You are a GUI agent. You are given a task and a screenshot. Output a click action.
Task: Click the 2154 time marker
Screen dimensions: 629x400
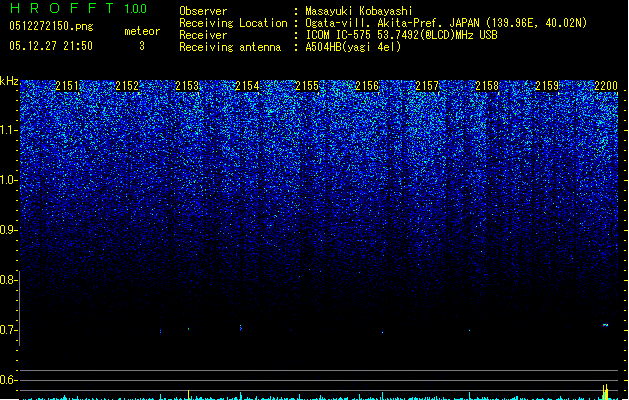click(247, 86)
